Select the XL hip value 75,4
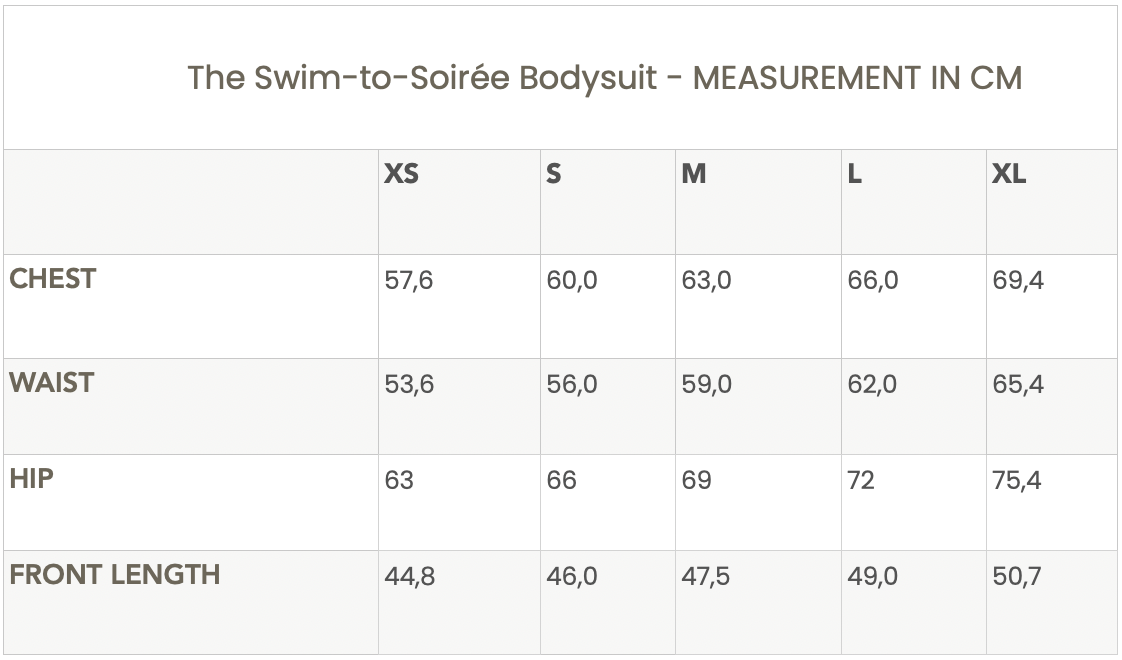1122x660 pixels. [x=1017, y=481]
